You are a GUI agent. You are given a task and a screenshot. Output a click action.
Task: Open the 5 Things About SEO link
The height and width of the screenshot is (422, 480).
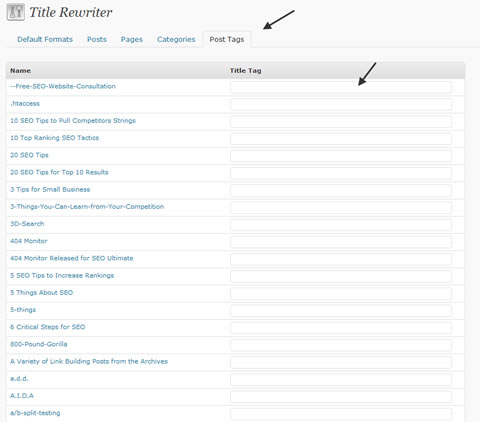click(42, 293)
